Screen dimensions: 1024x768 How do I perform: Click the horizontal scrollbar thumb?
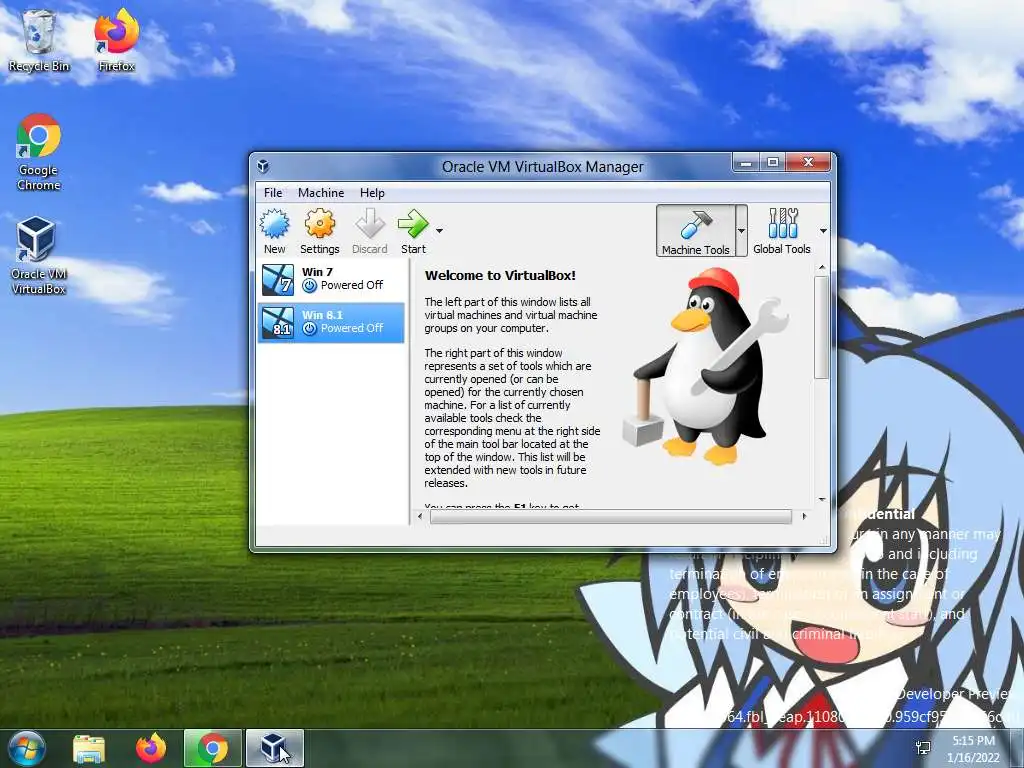click(611, 517)
